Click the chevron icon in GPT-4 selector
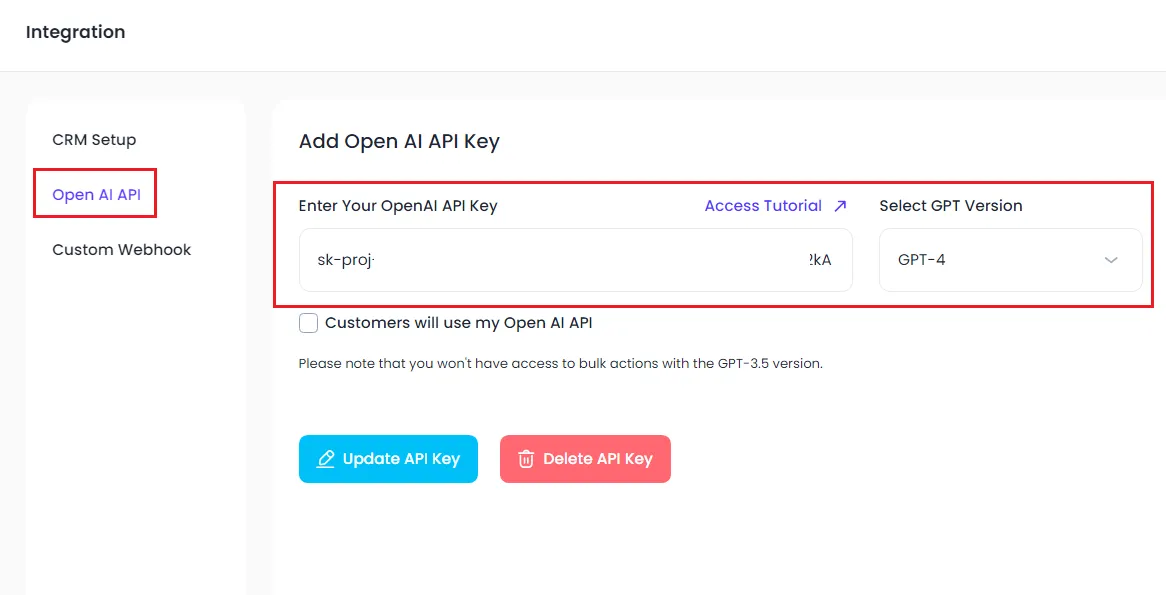The image size is (1166, 595). click(x=1111, y=260)
